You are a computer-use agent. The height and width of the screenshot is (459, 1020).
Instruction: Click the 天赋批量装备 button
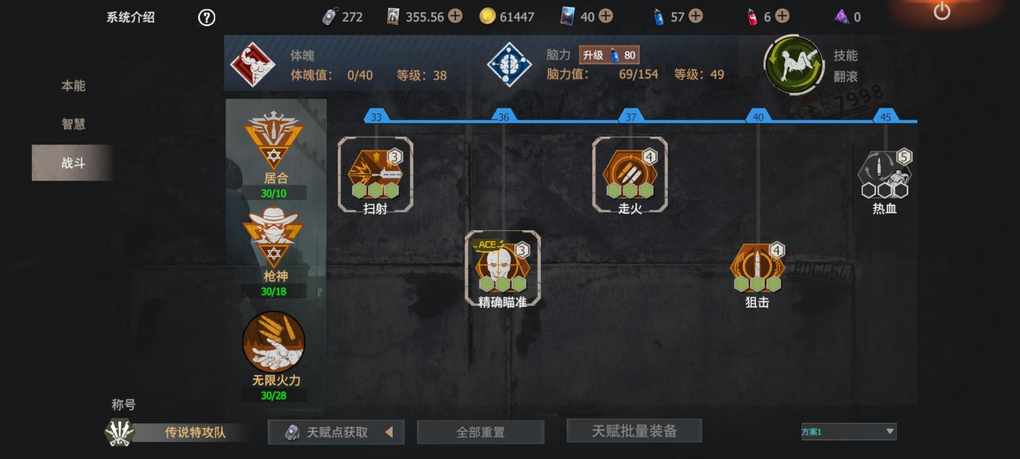tap(634, 430)
